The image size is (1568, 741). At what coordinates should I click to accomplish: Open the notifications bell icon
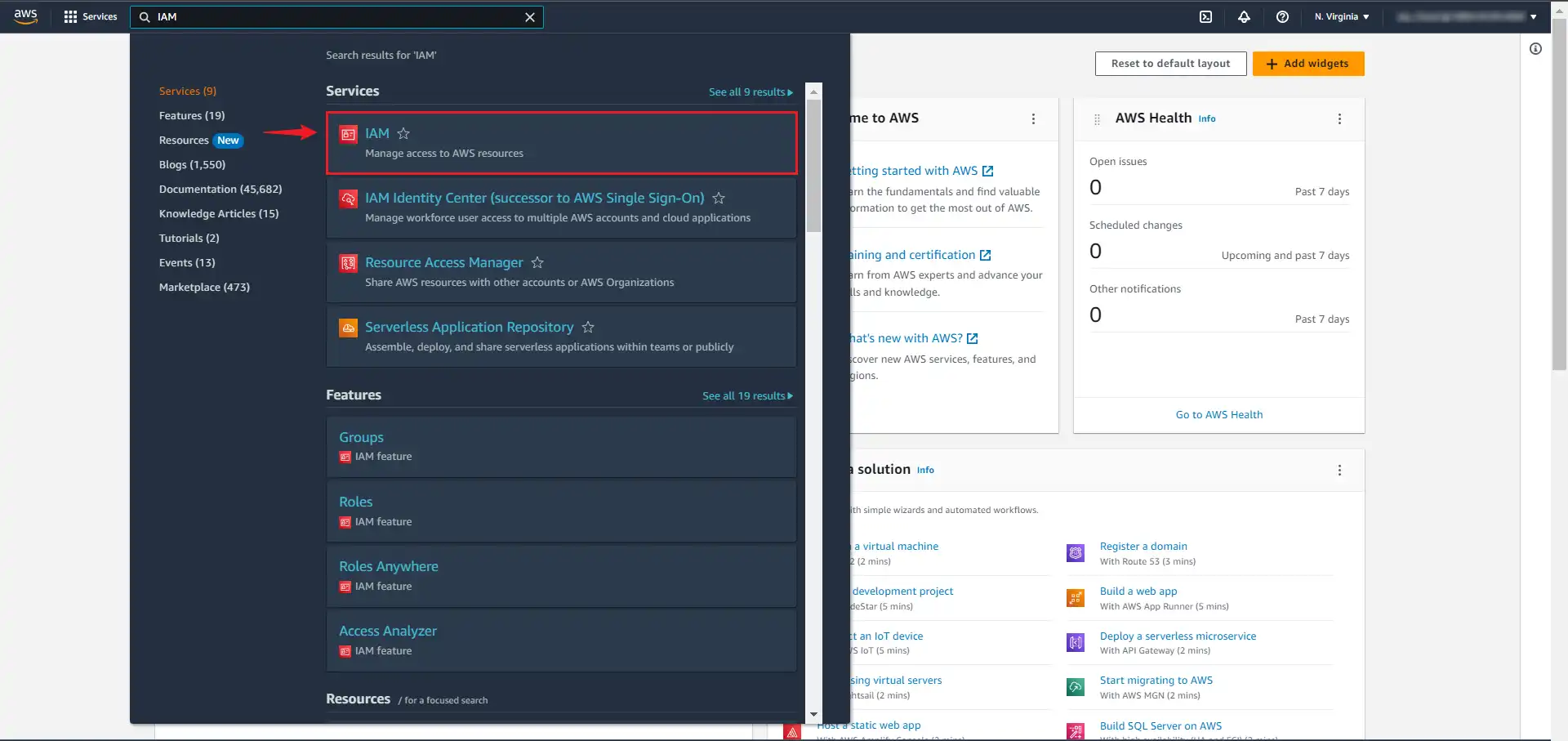(1244, 16)
